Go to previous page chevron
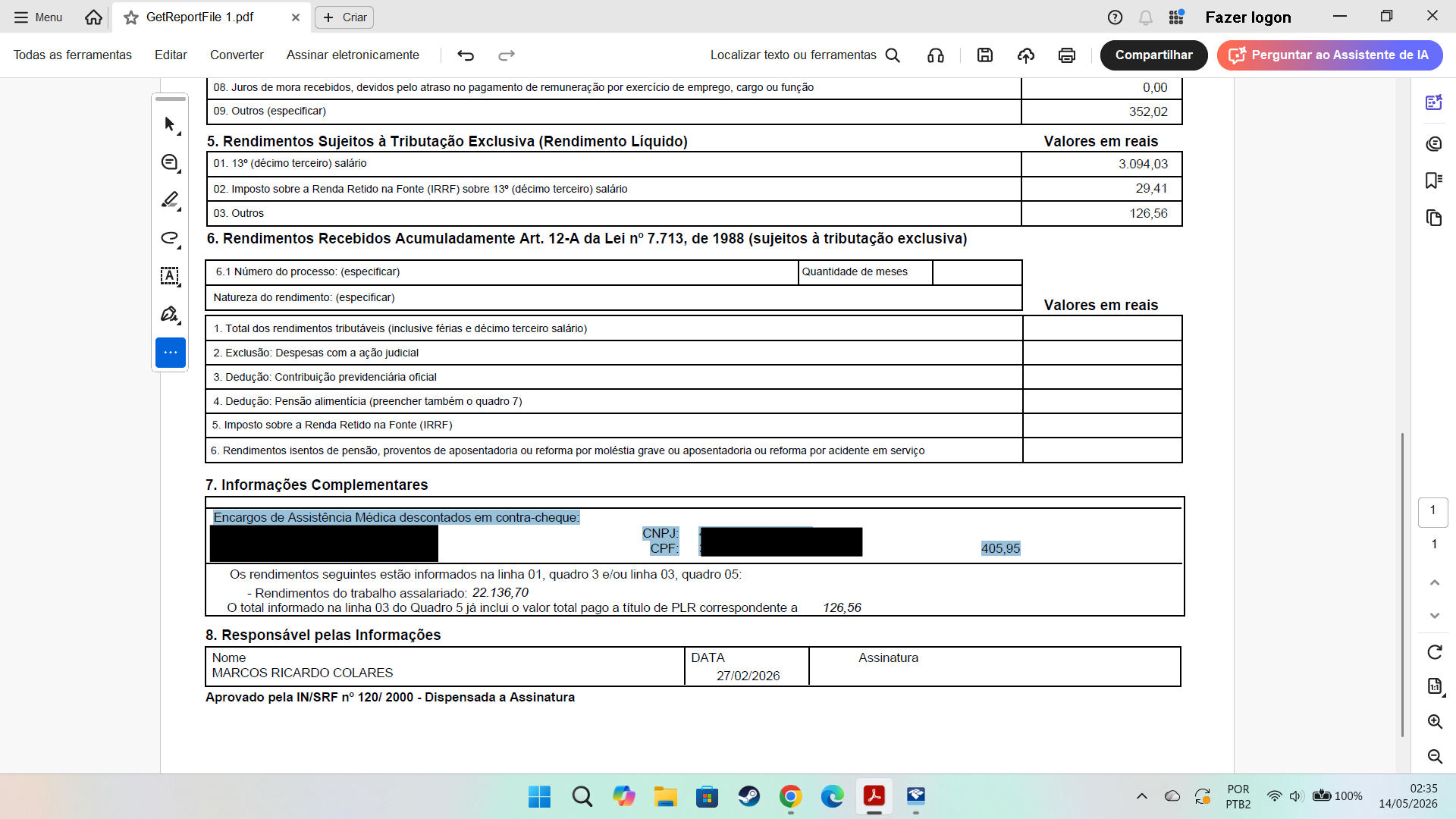1456x819 pixels. click(x=1434, y=582)
